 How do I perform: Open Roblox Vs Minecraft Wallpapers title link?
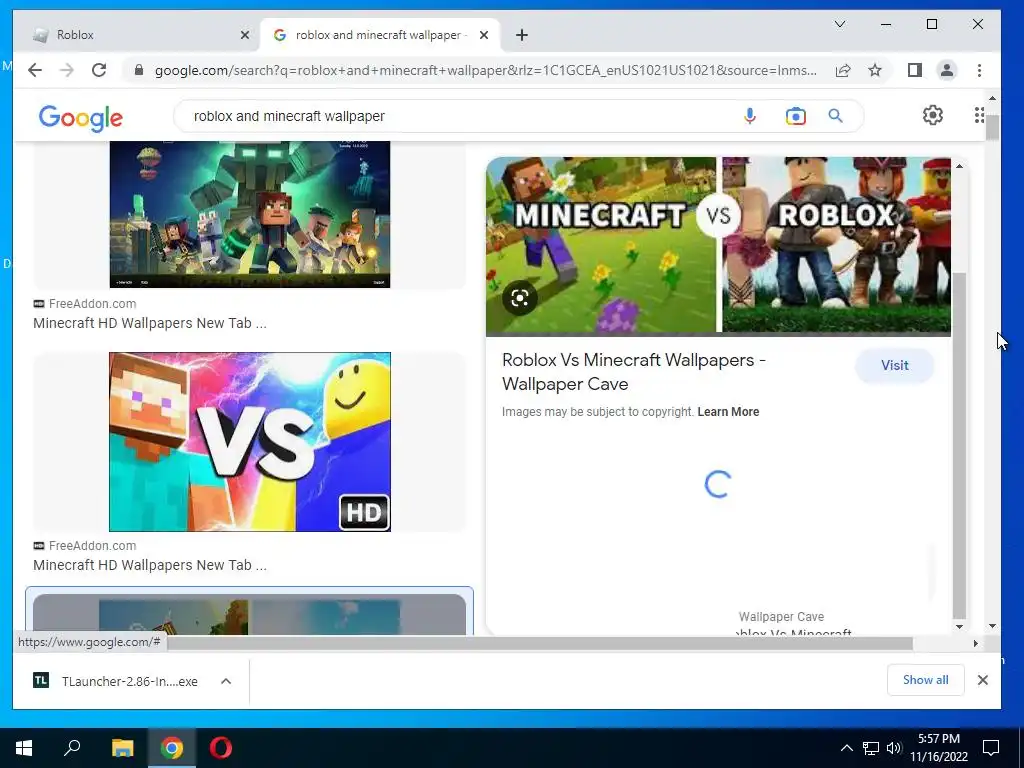(633, 372)
